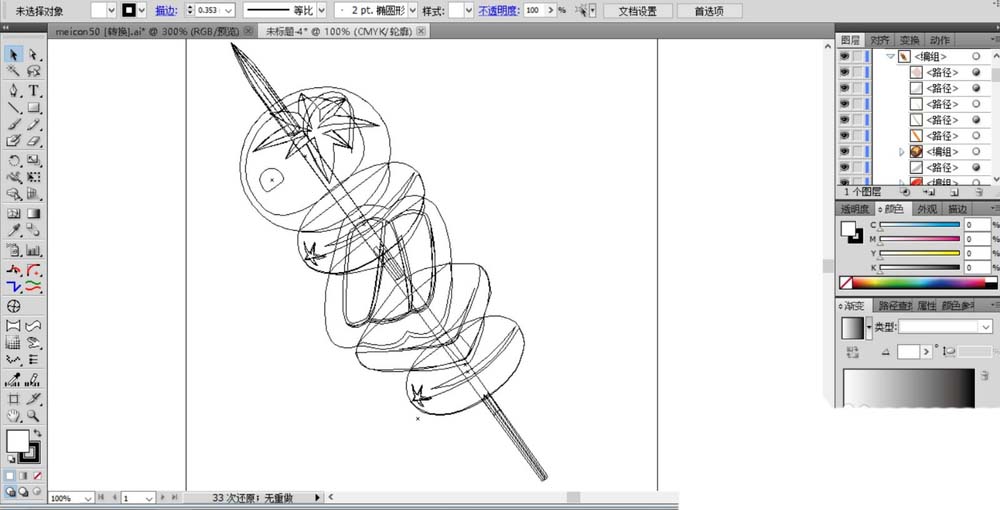Create new layer in Layers panel
Screen dimensions: 1000x510
953,191
